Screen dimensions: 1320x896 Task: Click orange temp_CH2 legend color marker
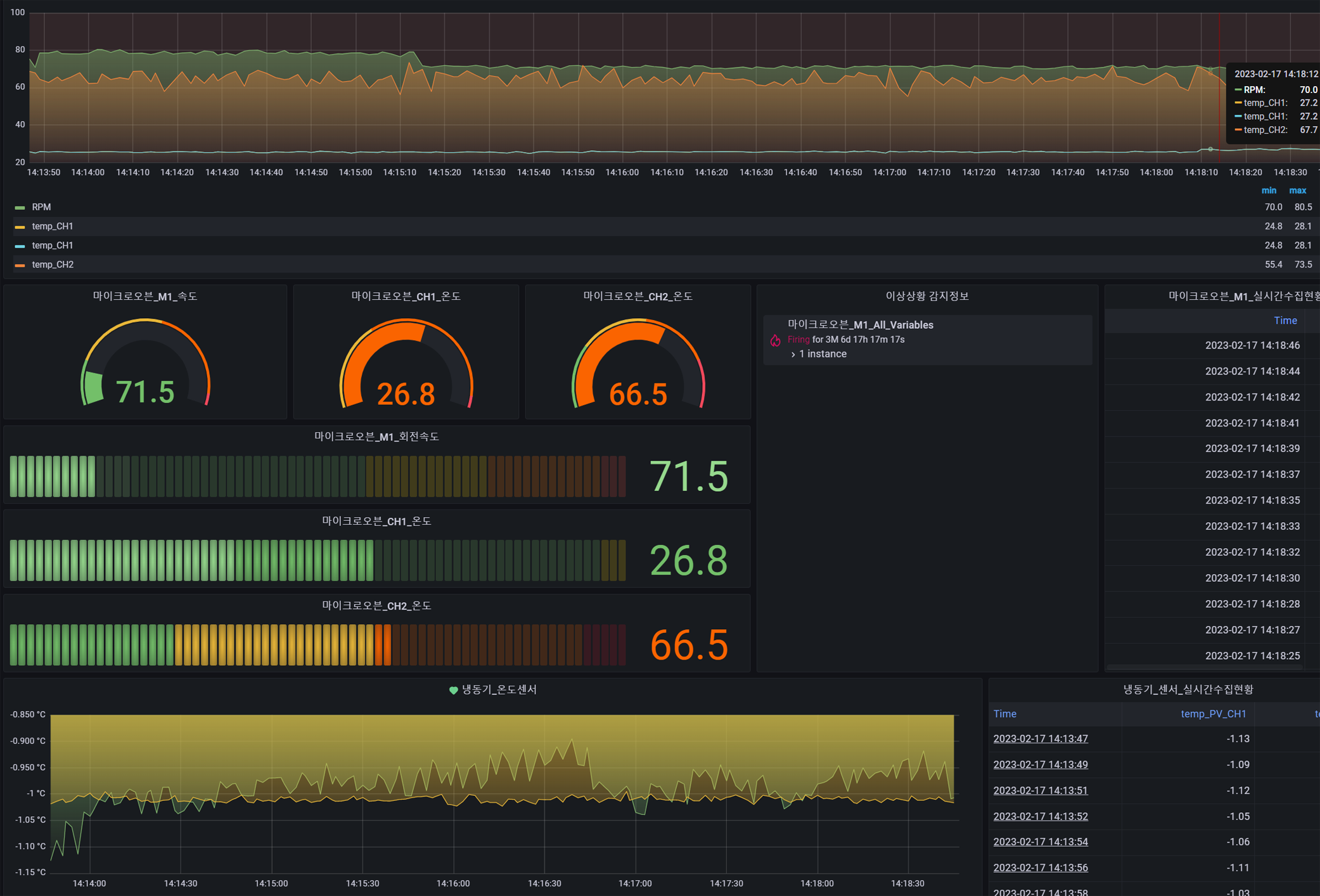point(20,265)
